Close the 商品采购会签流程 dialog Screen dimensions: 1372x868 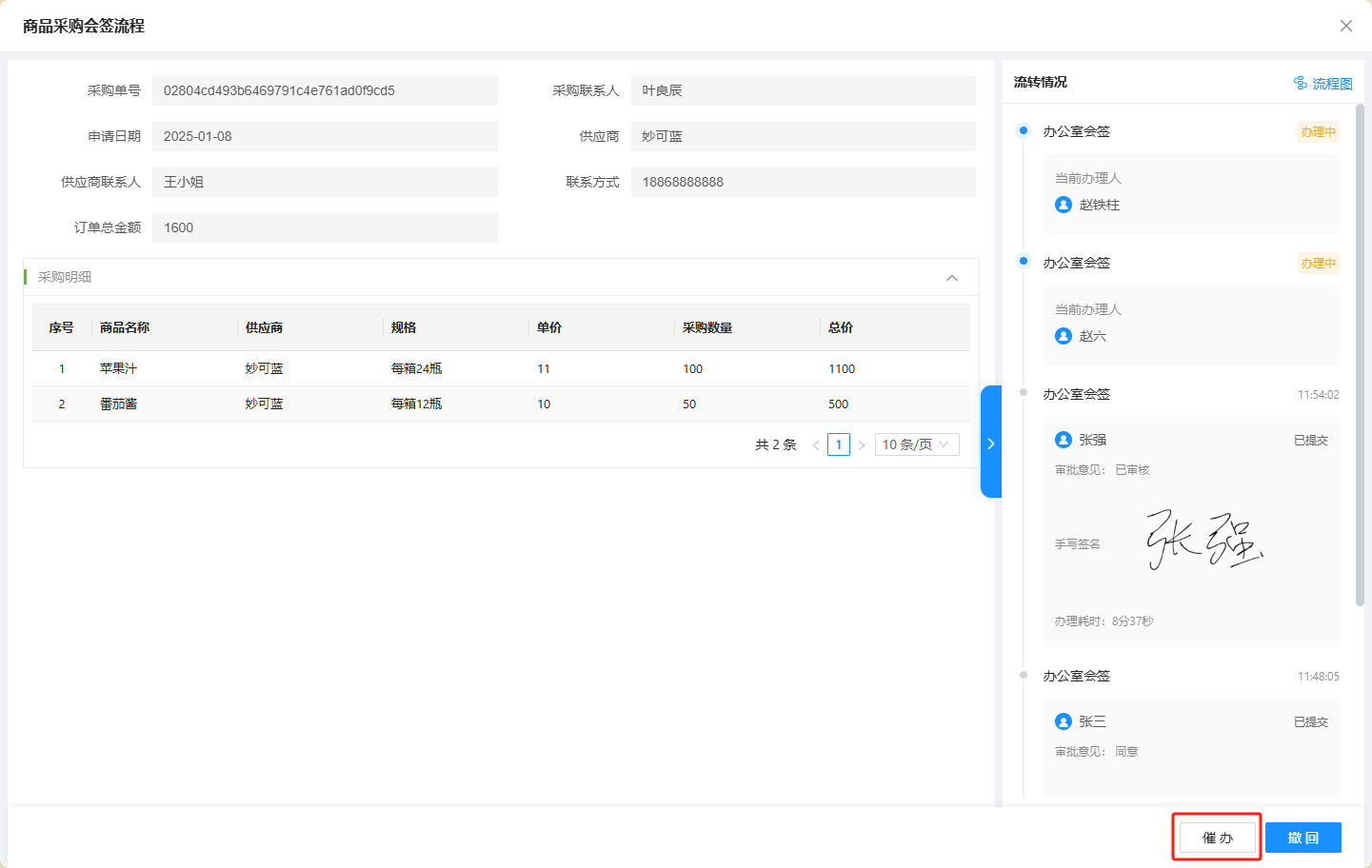coord(1345,26)
